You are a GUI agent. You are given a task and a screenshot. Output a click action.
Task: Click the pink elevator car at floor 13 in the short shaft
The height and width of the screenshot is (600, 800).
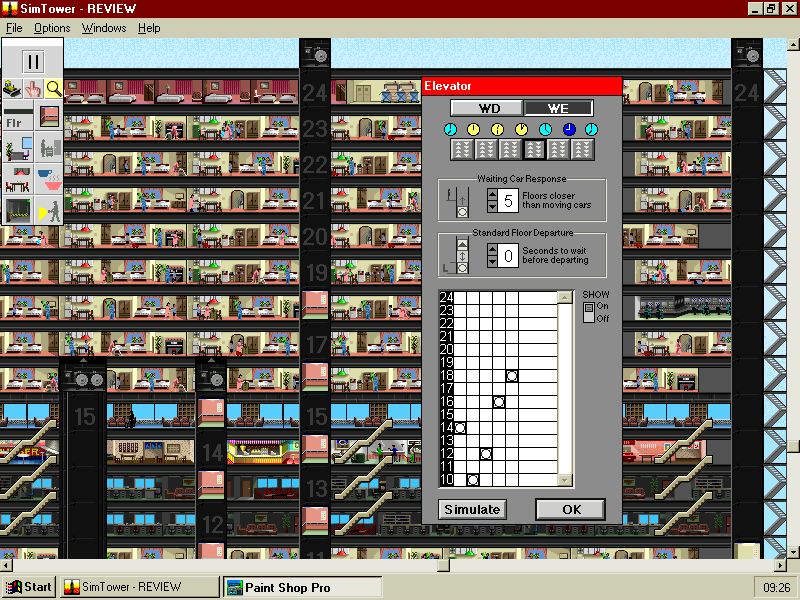pos(211,485)
